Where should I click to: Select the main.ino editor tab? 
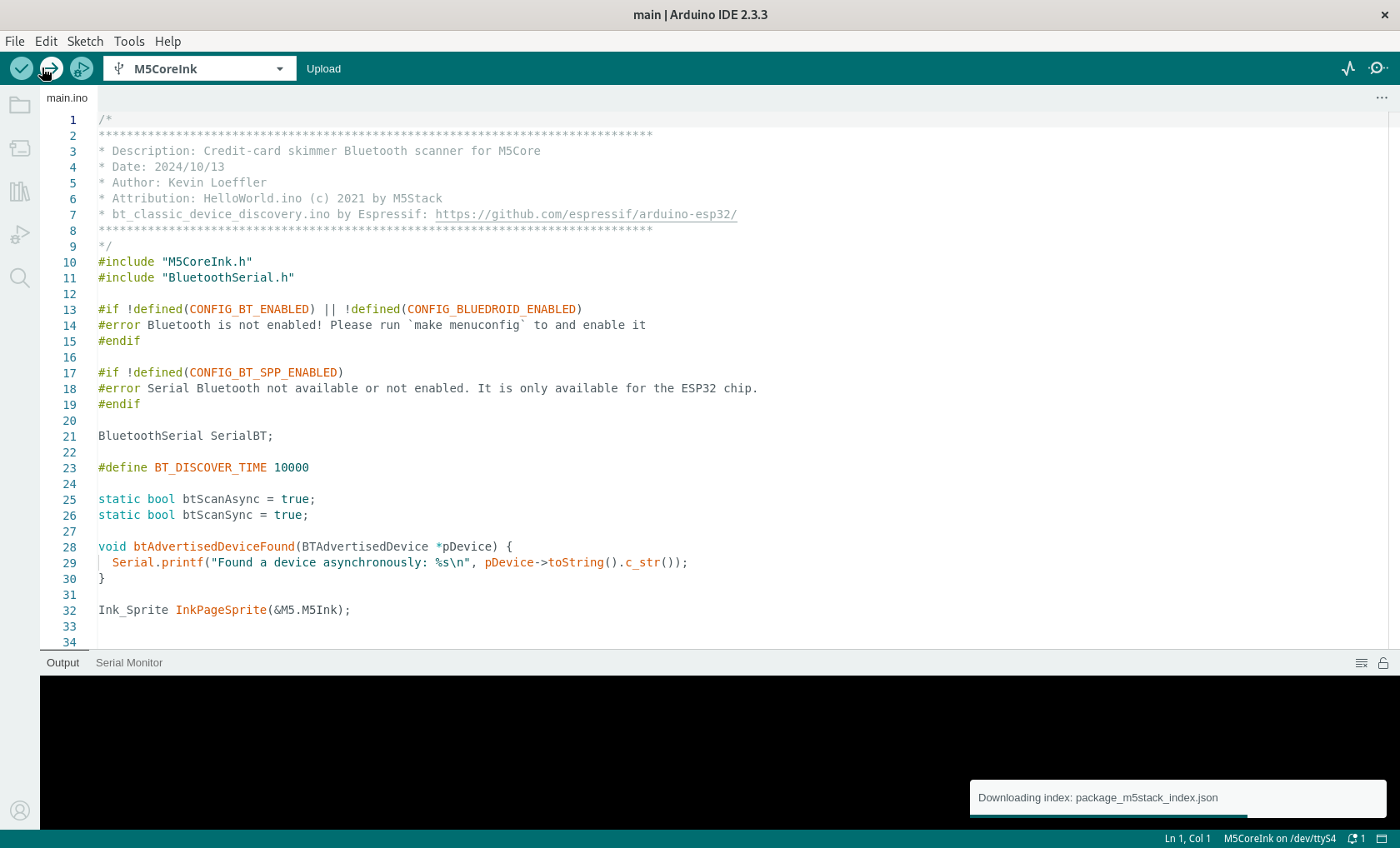point(67,97)
